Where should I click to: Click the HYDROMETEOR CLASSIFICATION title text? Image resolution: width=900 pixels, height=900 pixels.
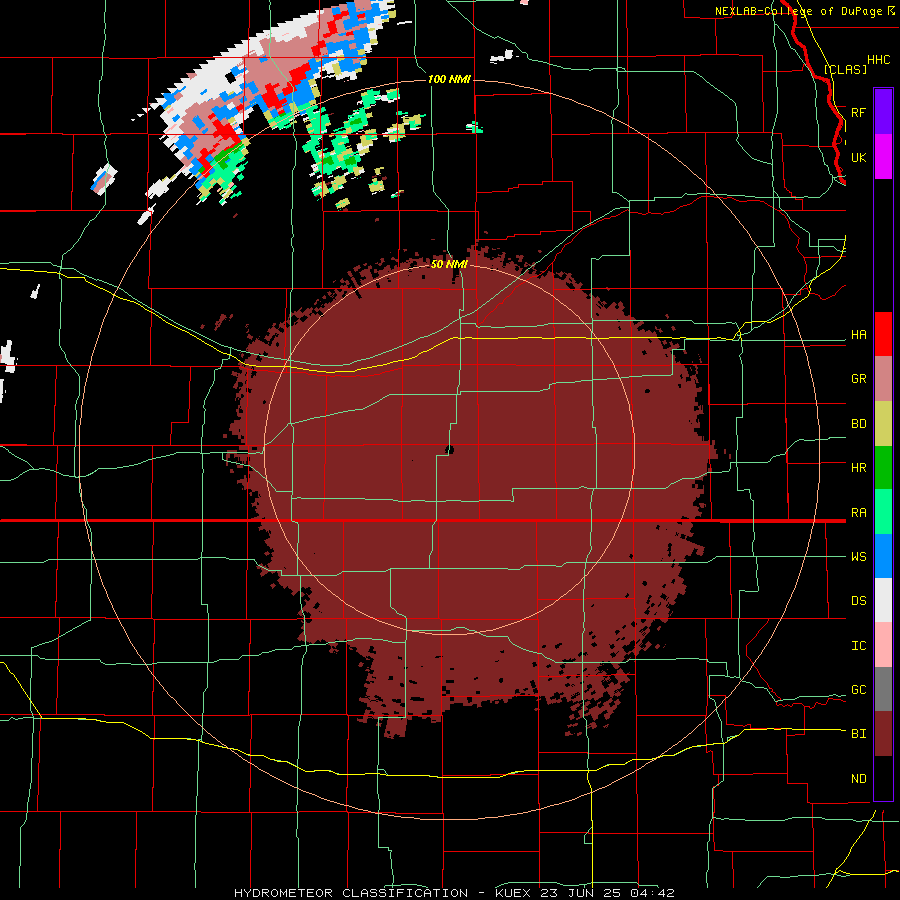(351, 893)
